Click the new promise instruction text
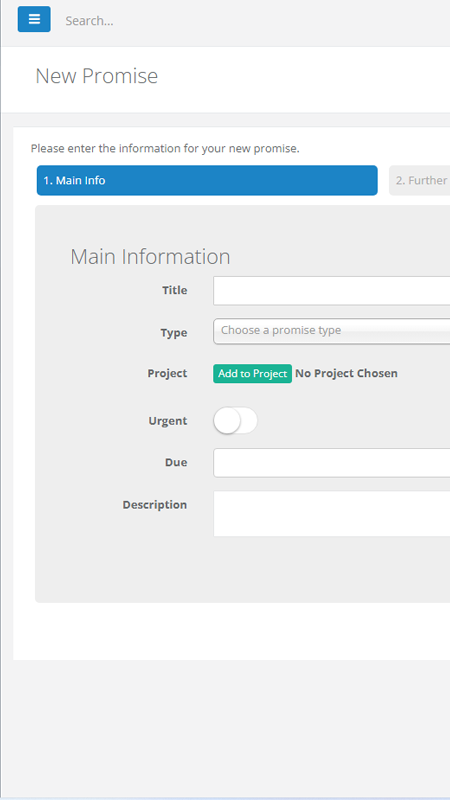Viewport: 450px width, 800px height. point(165,148)
